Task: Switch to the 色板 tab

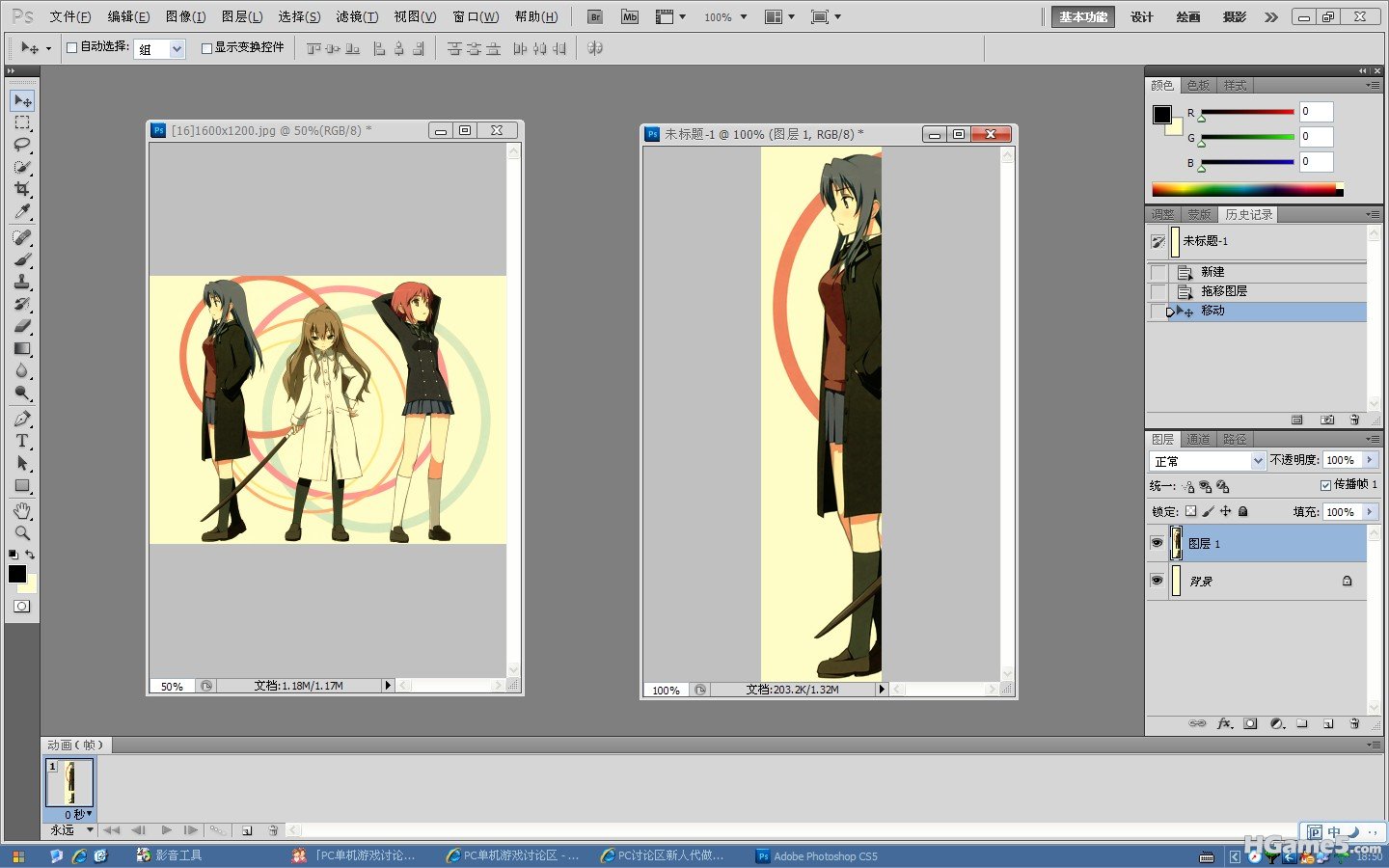Action: [1198, 85]
